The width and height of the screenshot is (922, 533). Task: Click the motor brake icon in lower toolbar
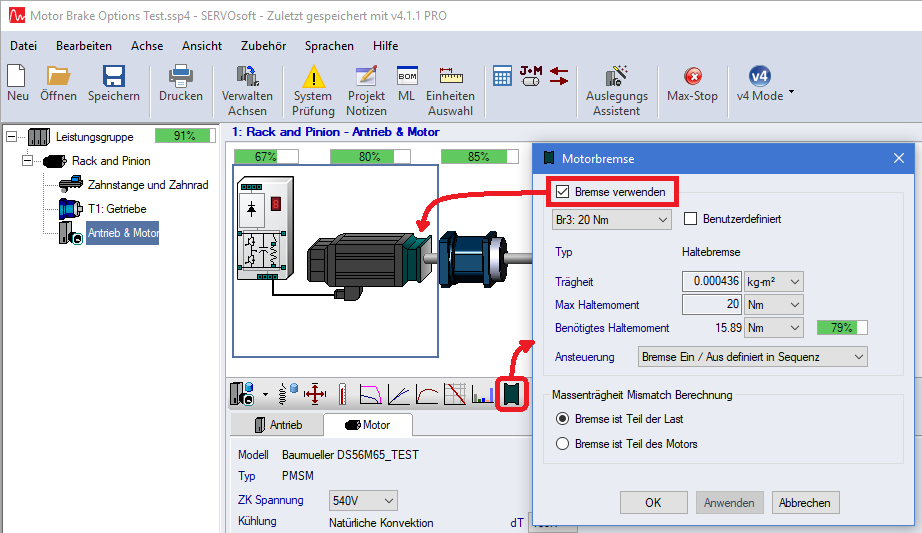coord(512,393)
